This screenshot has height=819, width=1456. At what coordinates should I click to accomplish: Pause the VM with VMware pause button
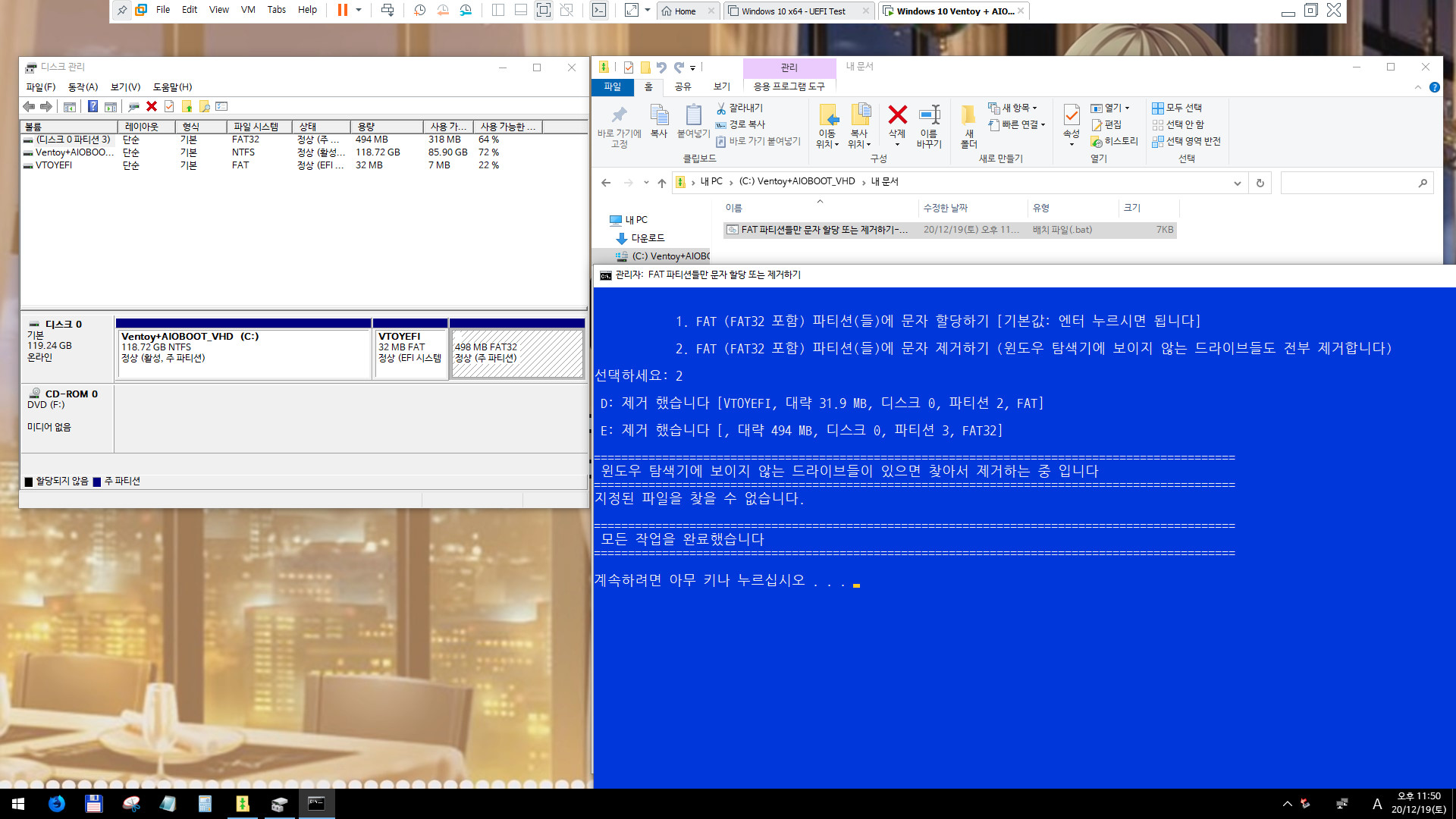click(x=343, y=10)
